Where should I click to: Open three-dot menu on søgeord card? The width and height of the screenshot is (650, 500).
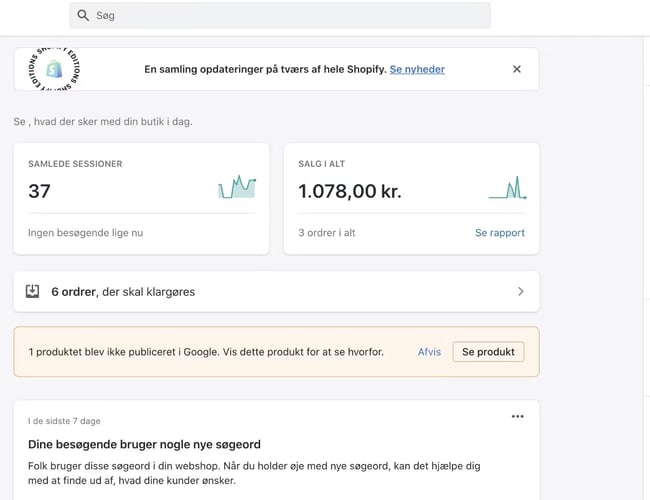coord(517,416)
